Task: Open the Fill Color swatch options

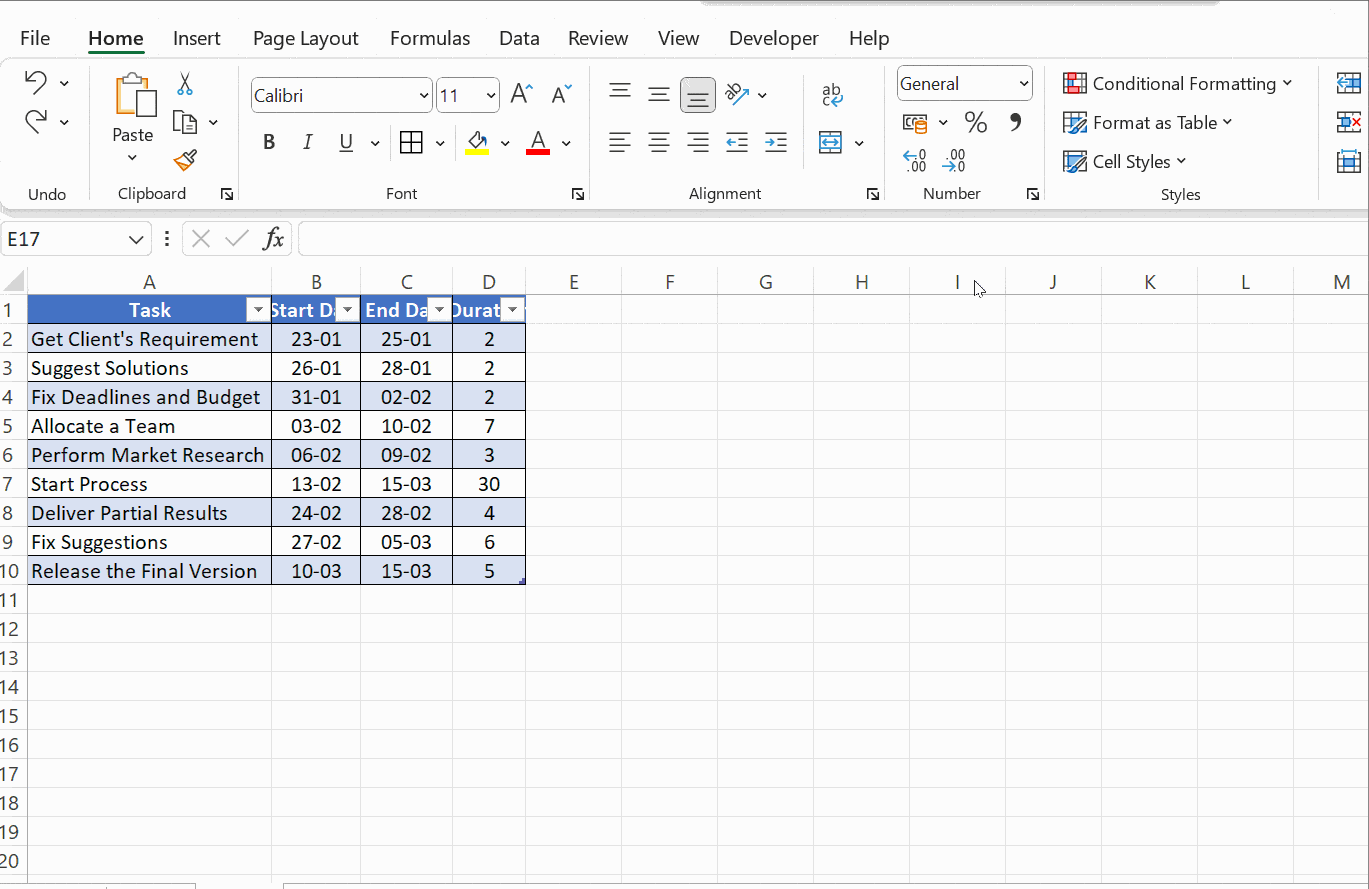Action: 505,142
